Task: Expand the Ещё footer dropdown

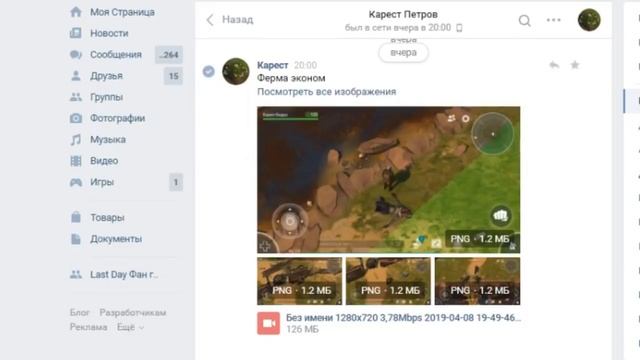Action: click(x=130, y=327)
